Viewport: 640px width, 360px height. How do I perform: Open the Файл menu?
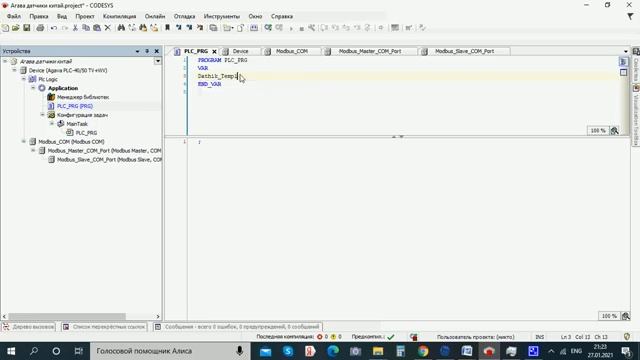14,16
